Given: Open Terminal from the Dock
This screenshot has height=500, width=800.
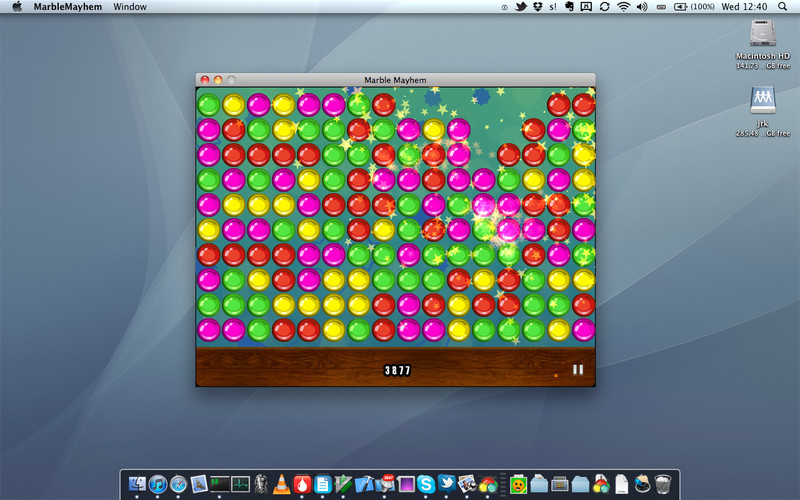Looking at the screenshot, I should 219,484.
